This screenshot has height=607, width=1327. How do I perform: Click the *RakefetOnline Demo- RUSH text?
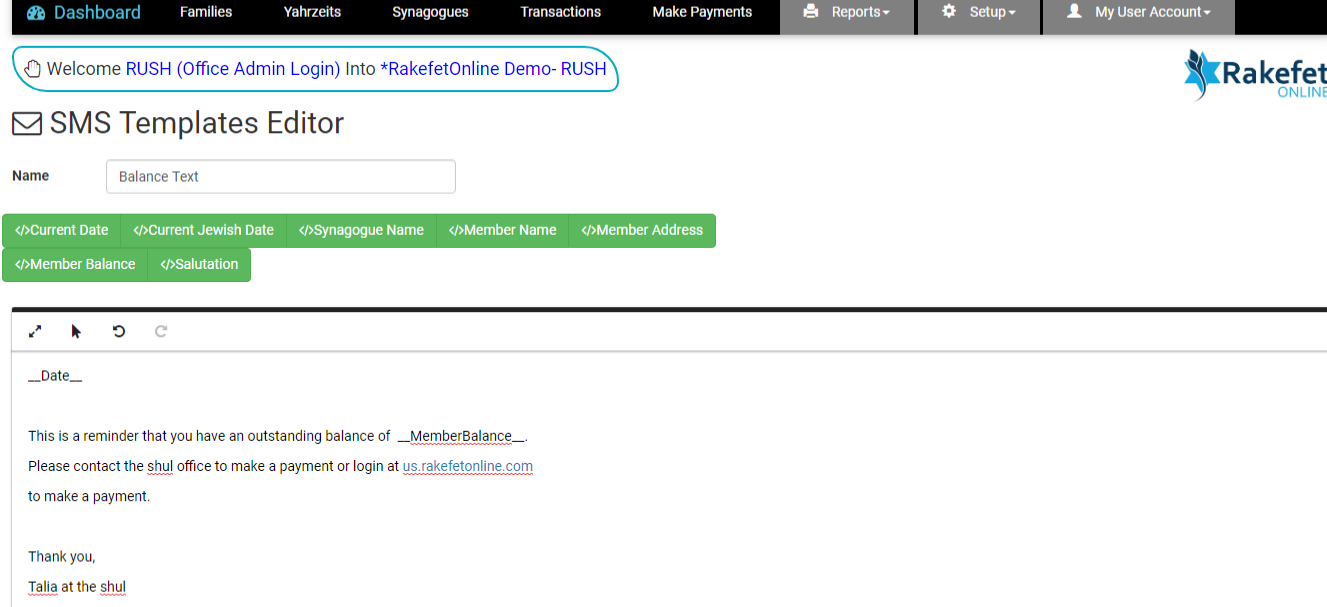(493, 69)
